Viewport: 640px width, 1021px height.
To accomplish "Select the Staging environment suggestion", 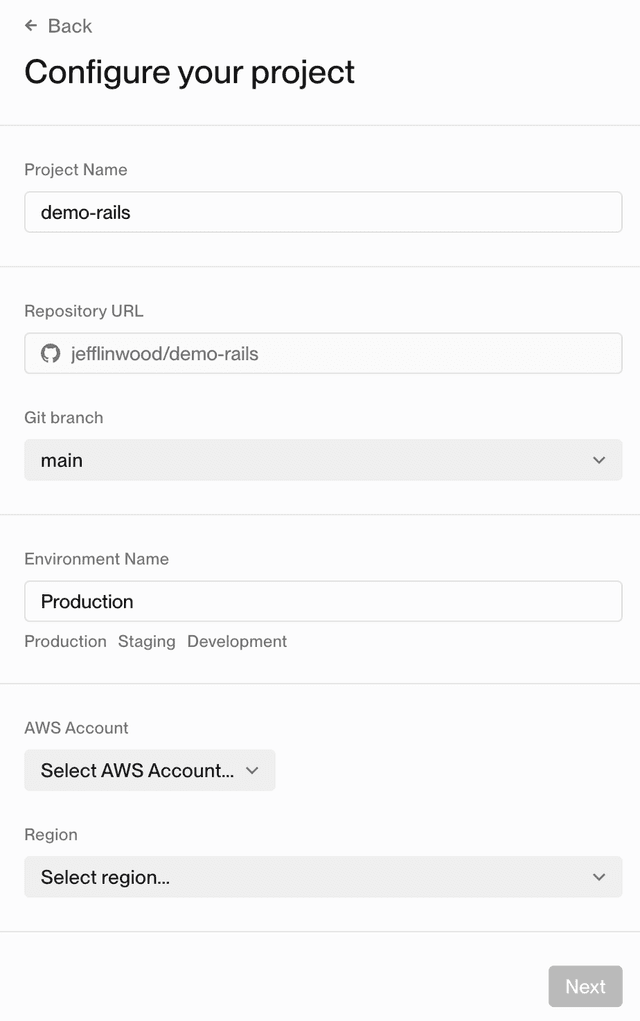I will click(146, 641).
